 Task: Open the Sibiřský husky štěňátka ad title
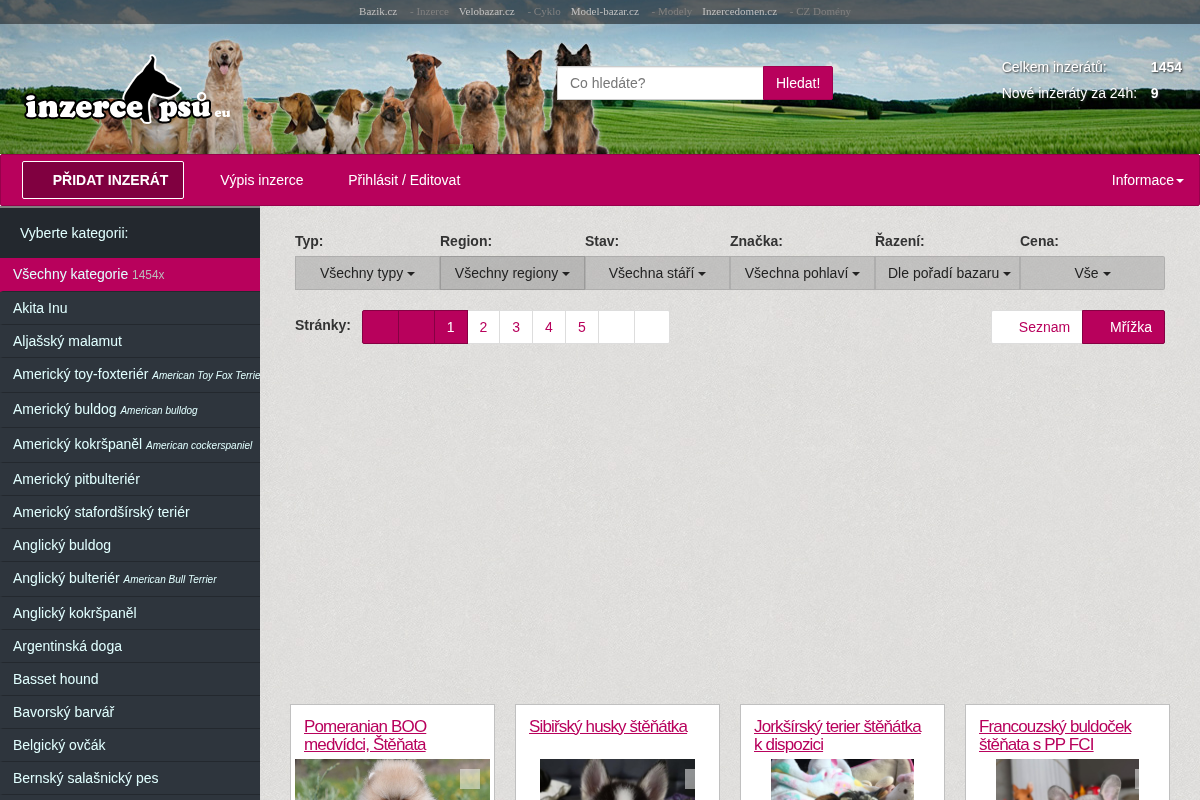pos(608,726)
